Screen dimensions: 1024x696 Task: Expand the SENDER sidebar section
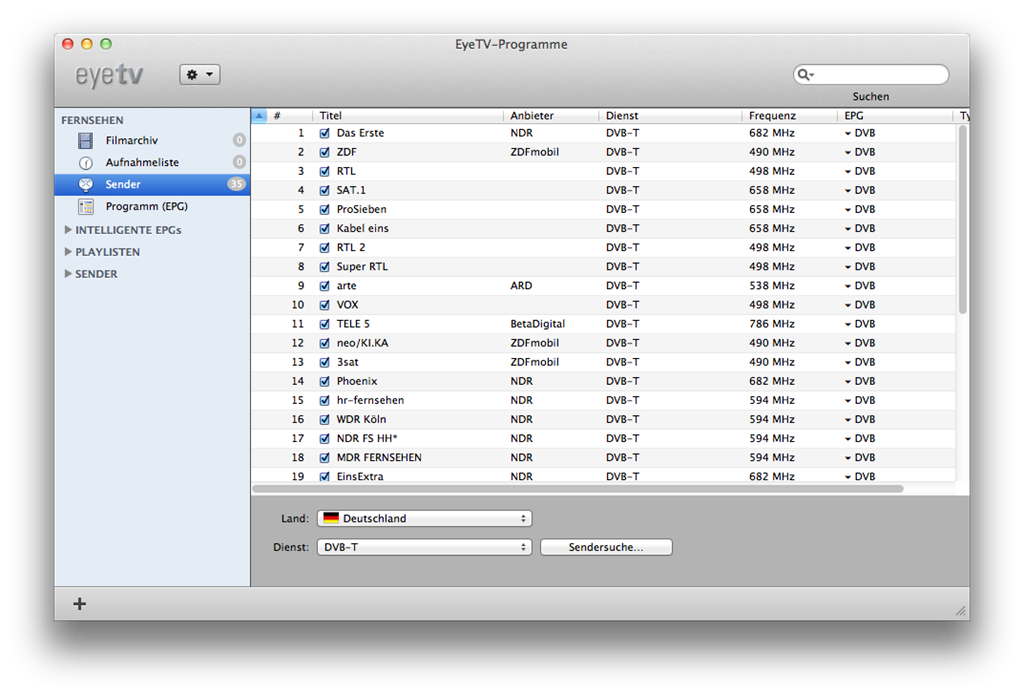click(x=68, y=274)
